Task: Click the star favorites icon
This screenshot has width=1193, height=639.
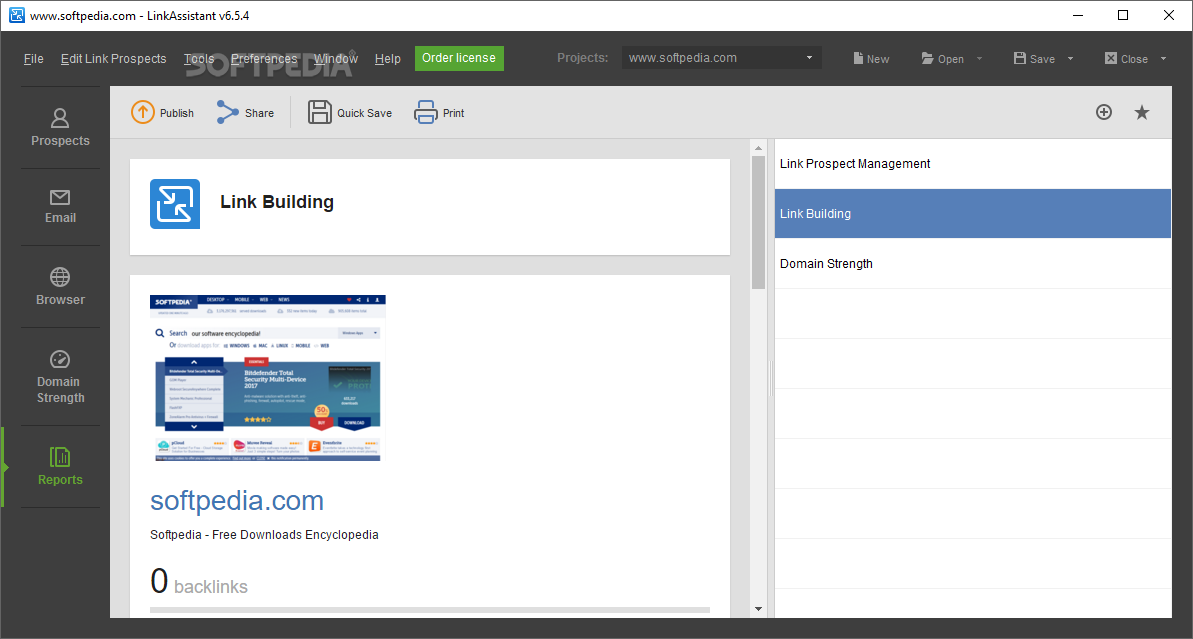Action: 1142,113
